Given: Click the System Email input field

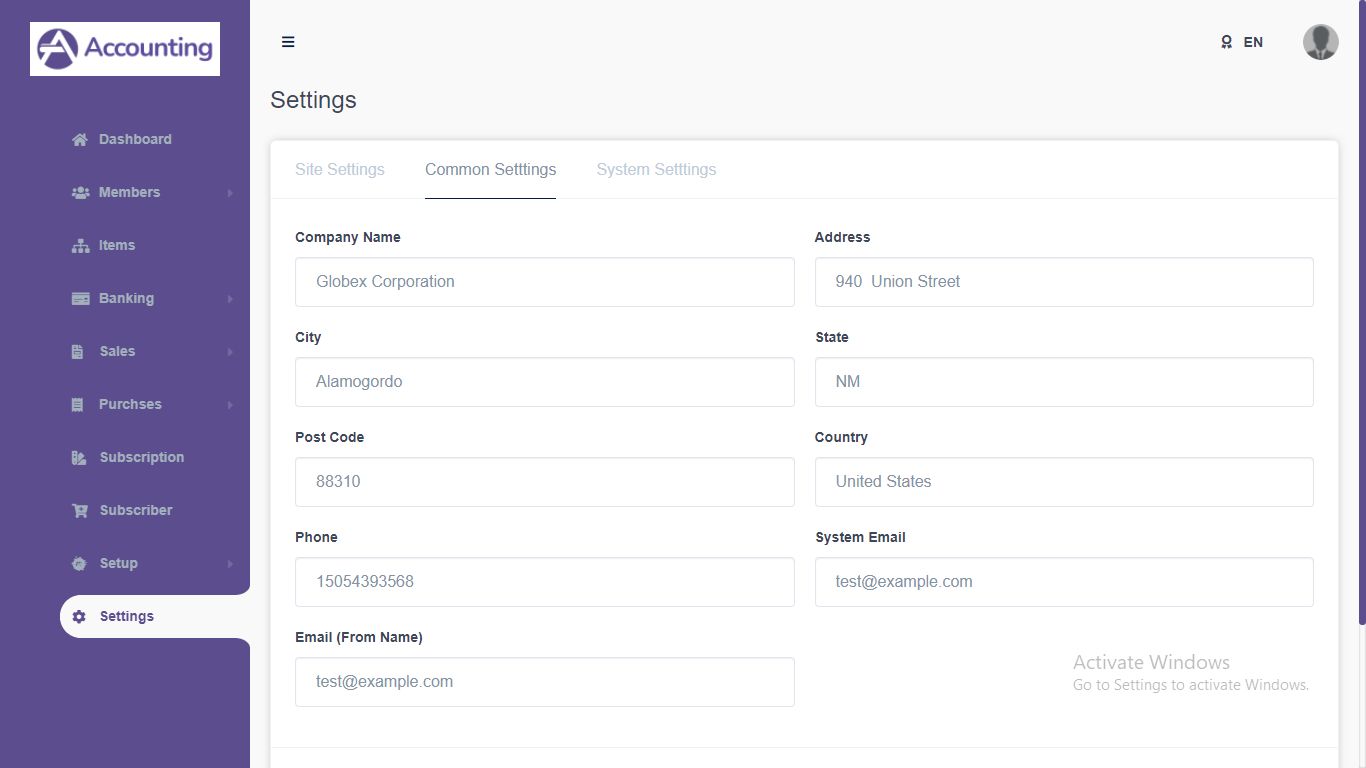Looking at the screenshot, I should [x=1064, y=582].
